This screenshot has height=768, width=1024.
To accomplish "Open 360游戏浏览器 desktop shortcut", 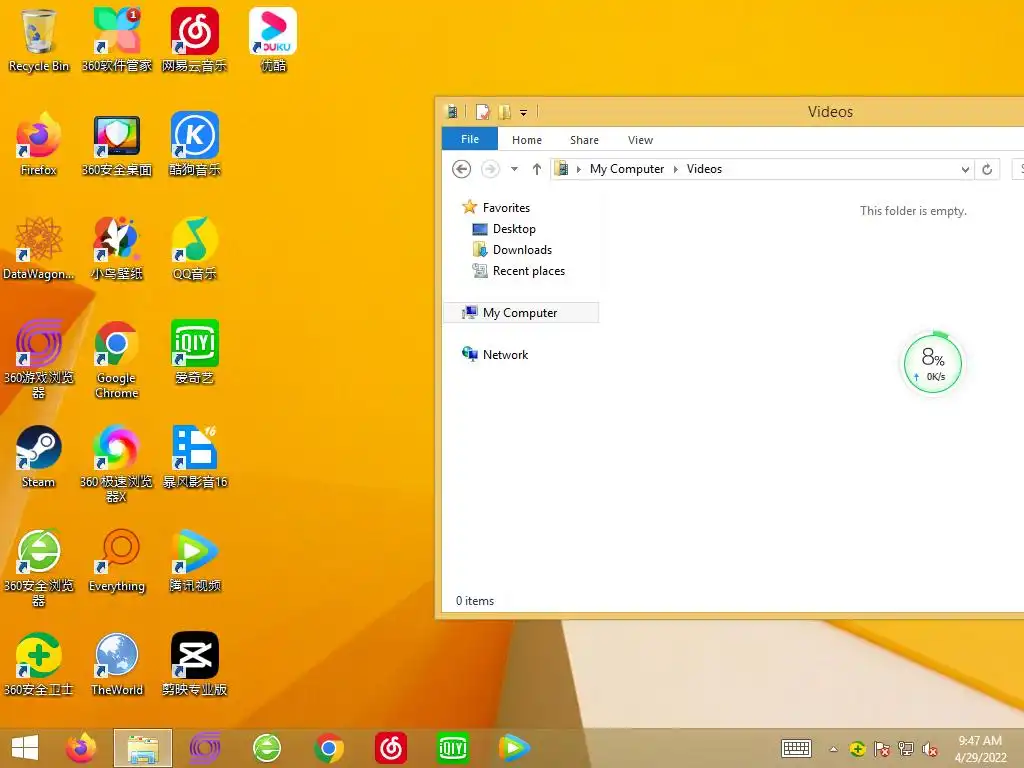I will click(39, 358).
